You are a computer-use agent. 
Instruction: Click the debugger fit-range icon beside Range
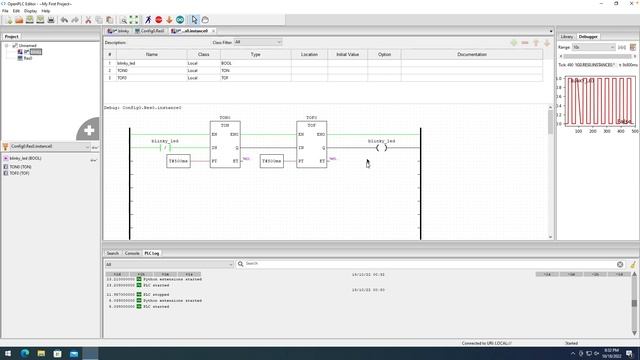(x=622, y=47)
